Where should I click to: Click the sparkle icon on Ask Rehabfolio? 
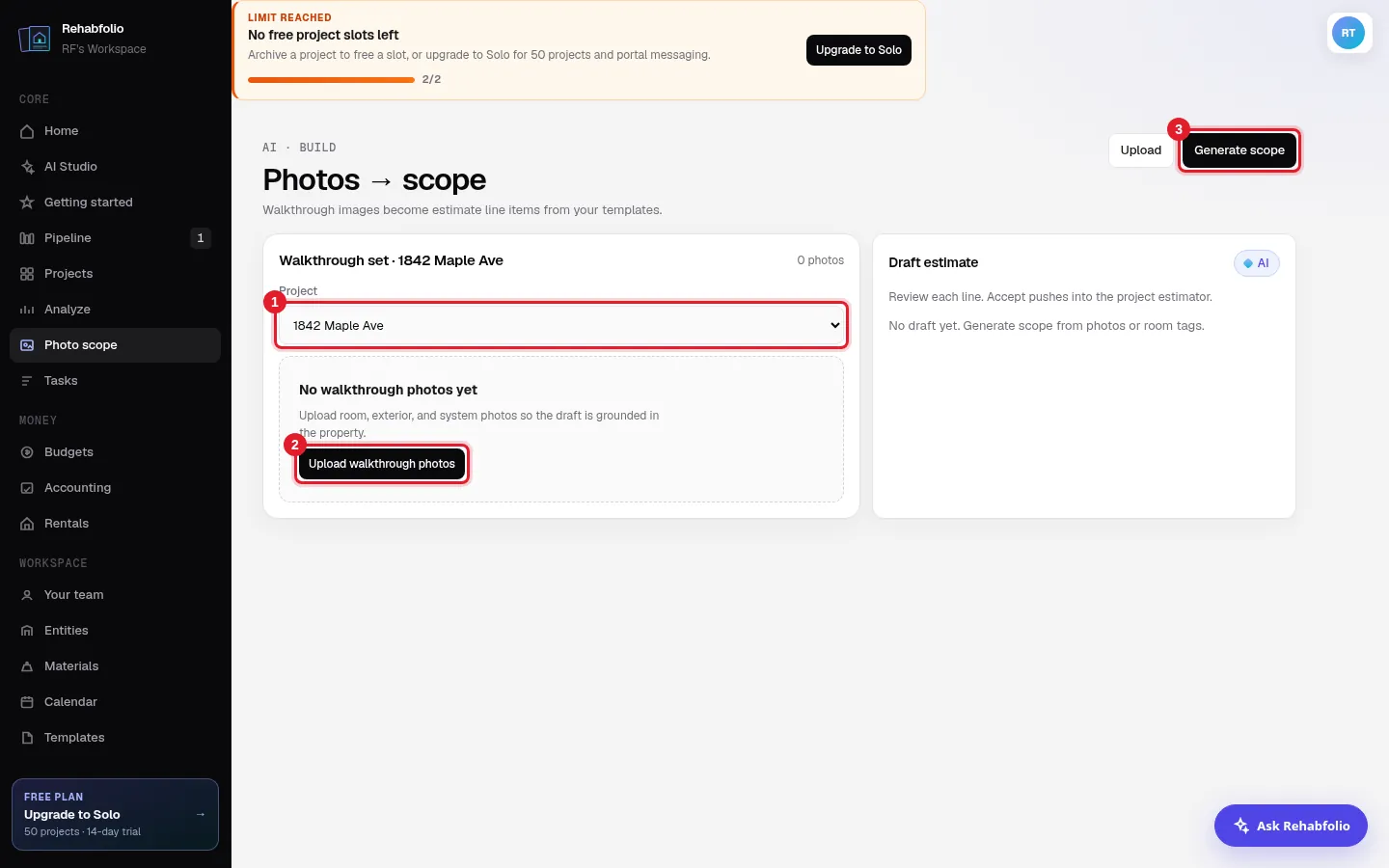[1241, 826]
